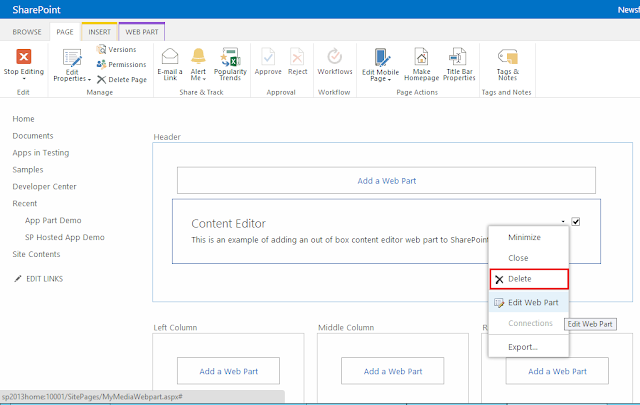Screen dimensions: 640x405
Task: Click Connections in web part menu
Action: (529, 323)
